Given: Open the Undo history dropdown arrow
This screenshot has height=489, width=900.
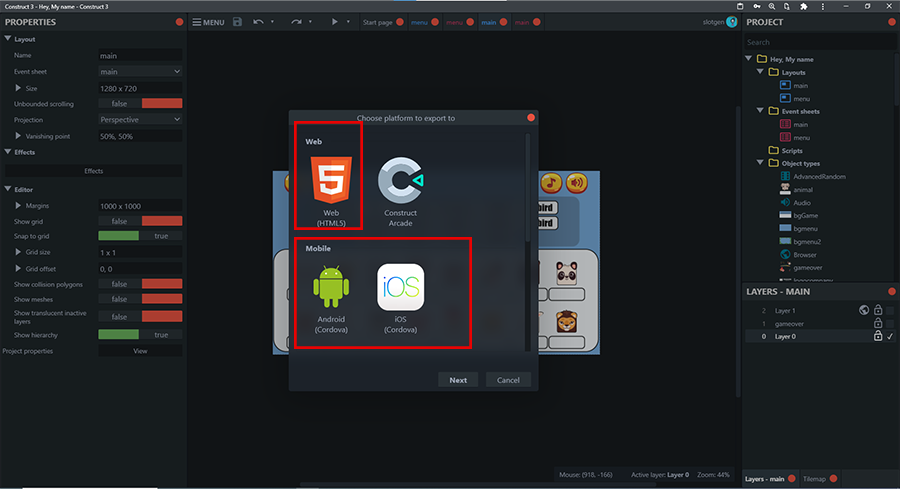Looking at the screenshot, I should click(x=272, y=22).
